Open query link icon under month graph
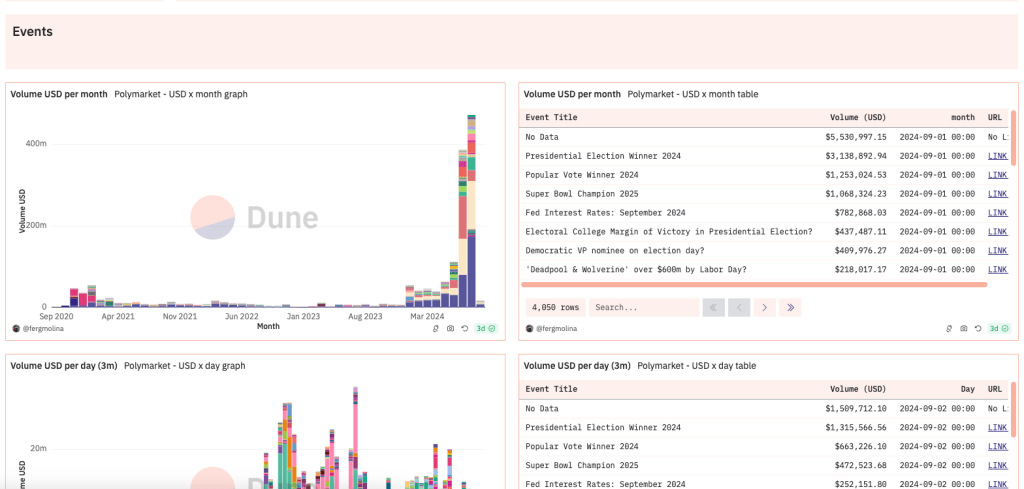The height and width of the screenshot is (489, 1024). pyautogui.click(x=436, y=328)
